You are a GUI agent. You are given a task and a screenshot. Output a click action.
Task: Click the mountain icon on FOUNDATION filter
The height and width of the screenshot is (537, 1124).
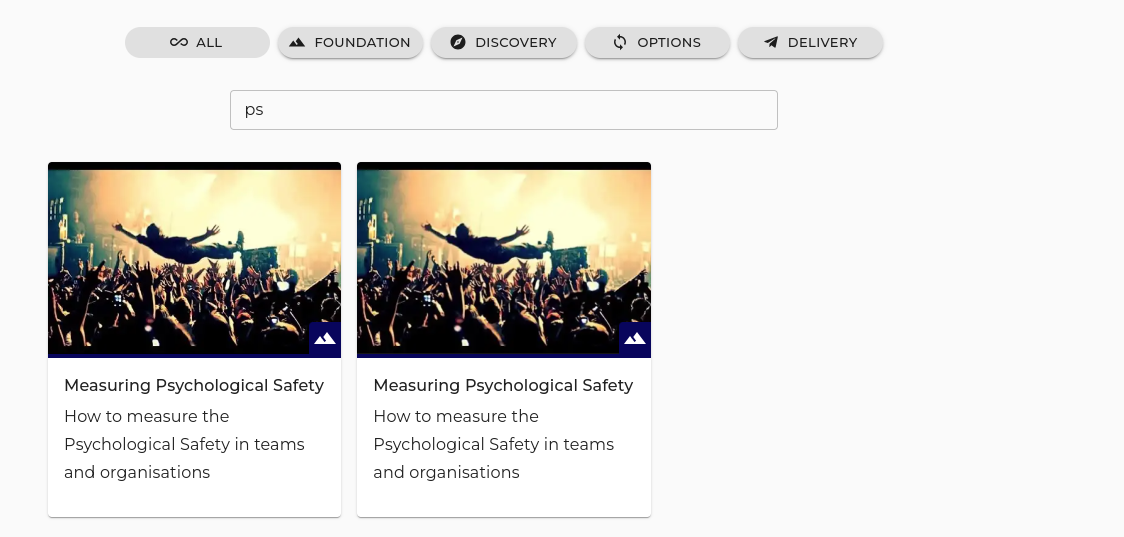coord(297,42)
